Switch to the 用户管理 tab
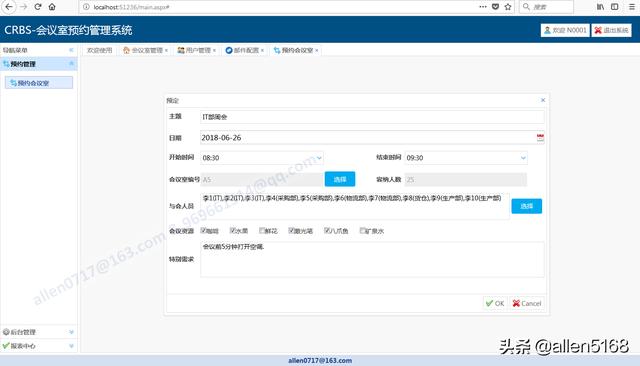The image size is (640, 366). (x=197, y=50)
